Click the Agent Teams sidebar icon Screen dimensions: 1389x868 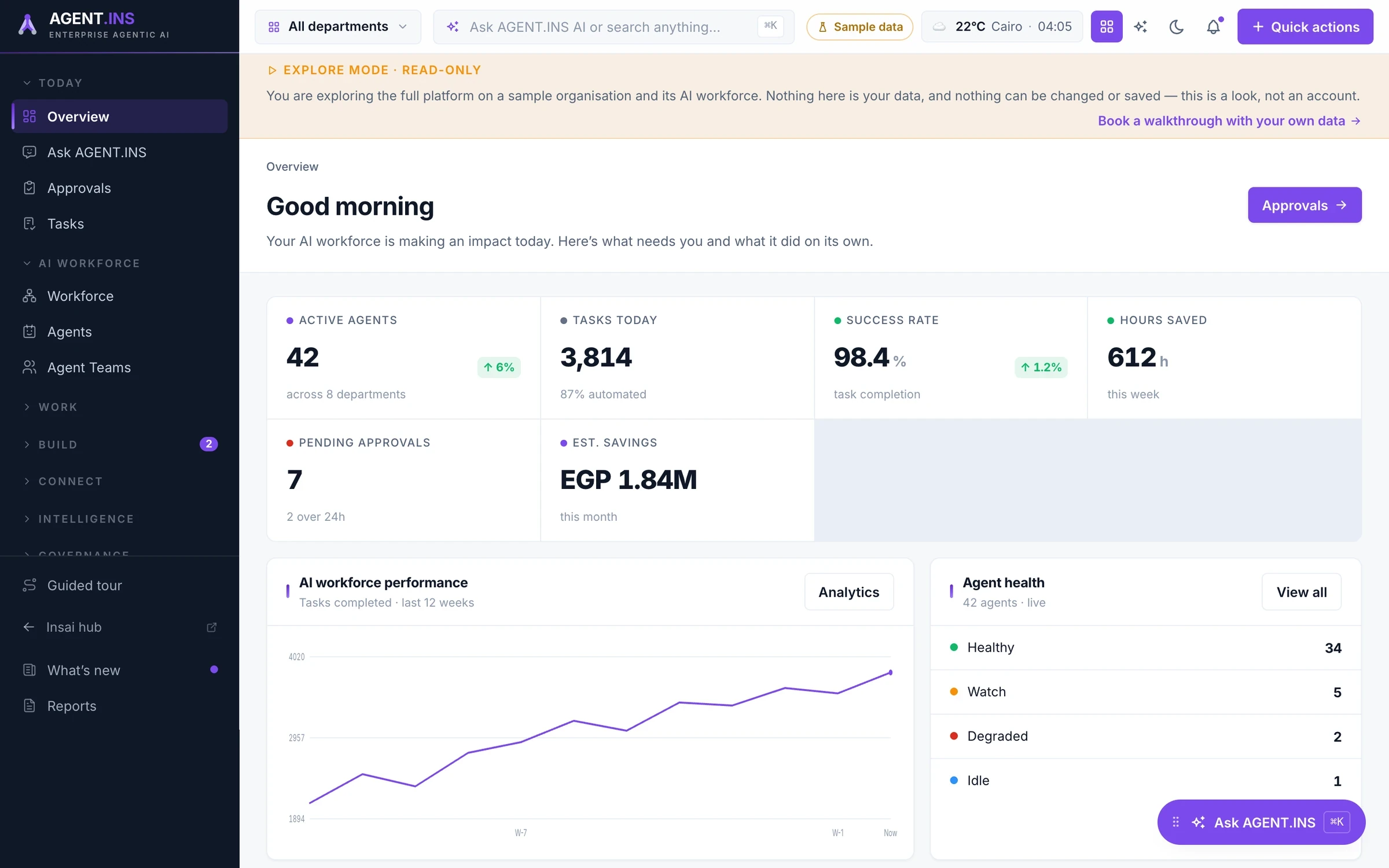[30, 367]
